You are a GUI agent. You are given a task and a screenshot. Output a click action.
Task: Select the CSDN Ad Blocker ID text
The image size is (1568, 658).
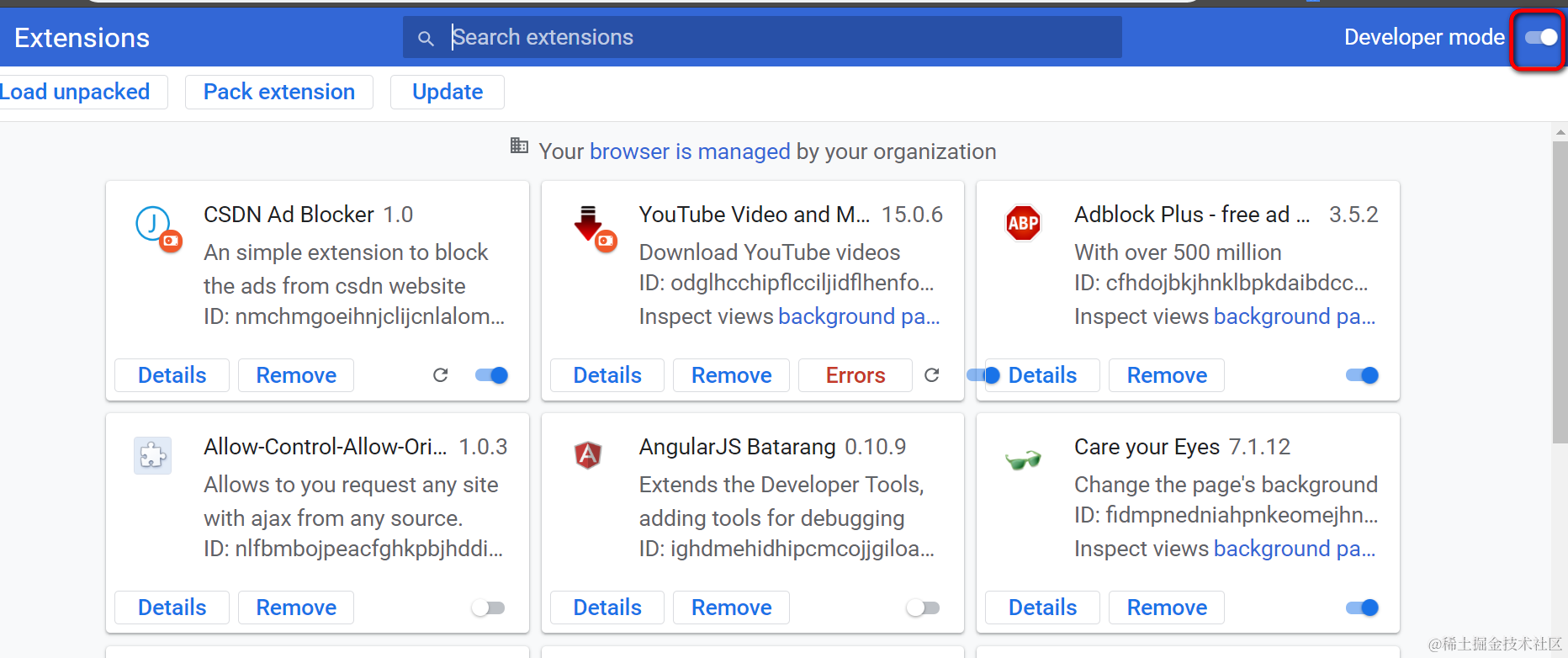click(354, 316)
